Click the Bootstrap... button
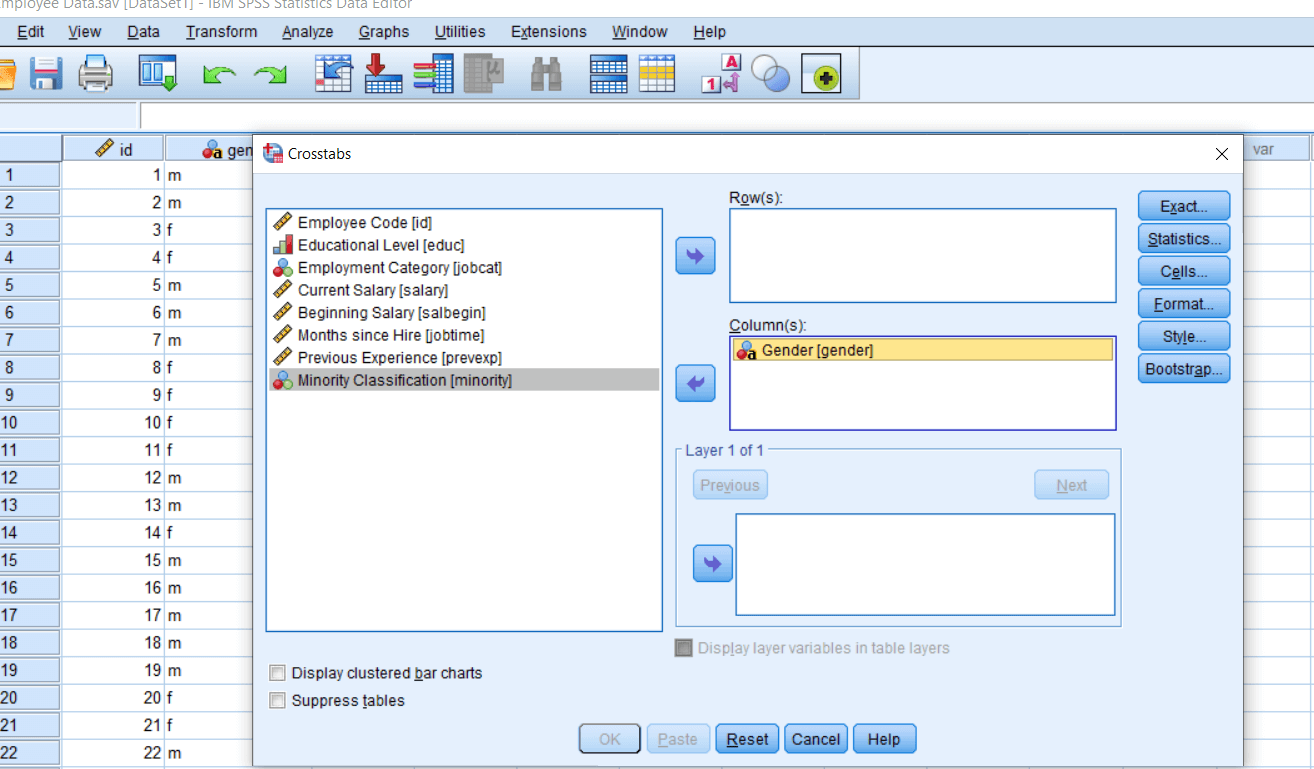1314x769 pixels. point(1184,369)
